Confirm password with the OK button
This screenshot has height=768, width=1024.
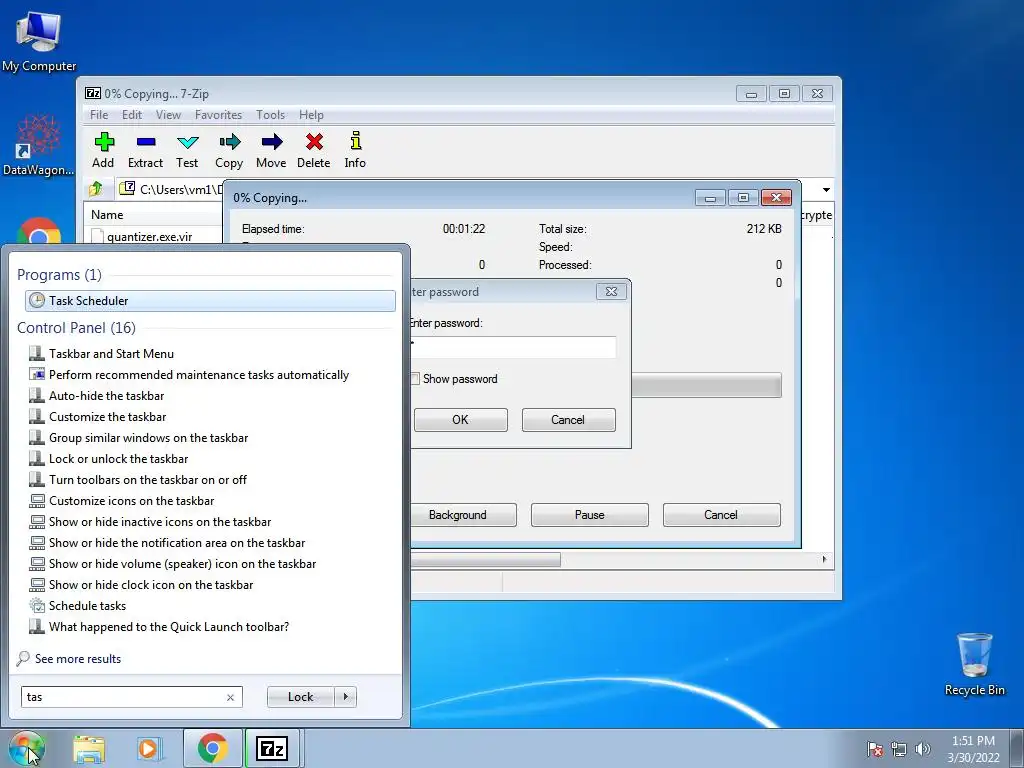pyautogui.click(x=460, y=420)
